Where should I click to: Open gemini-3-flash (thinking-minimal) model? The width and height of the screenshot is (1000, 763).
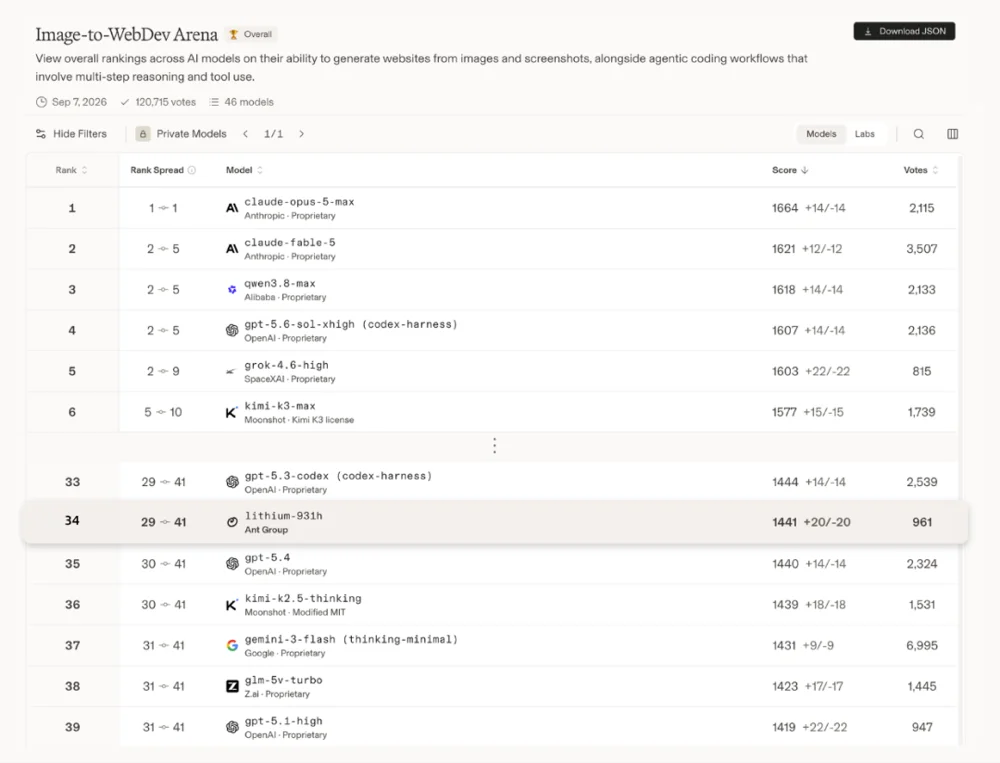[351, 639]
